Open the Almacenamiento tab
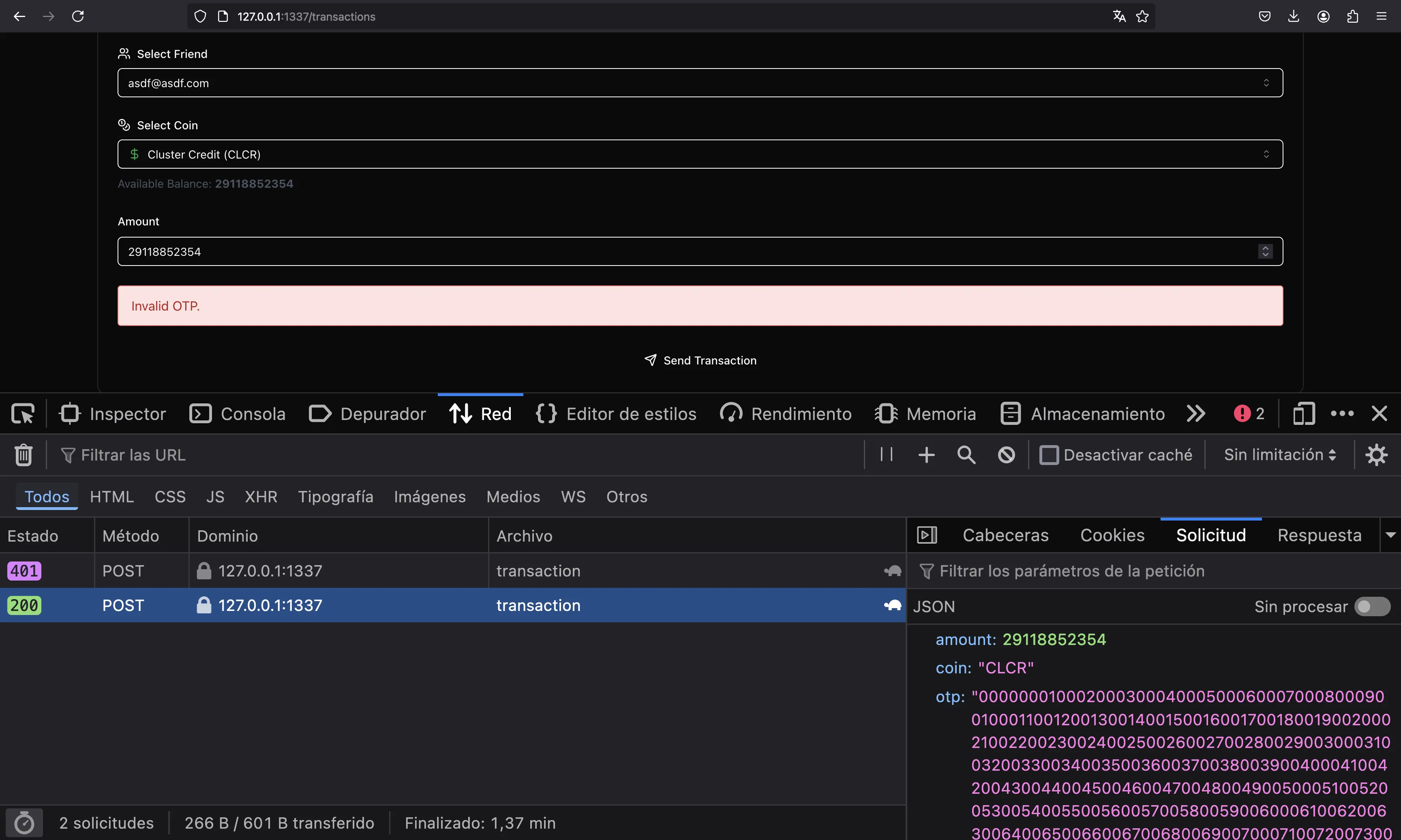The image size is (1401, 840). tap(1082, 414)
